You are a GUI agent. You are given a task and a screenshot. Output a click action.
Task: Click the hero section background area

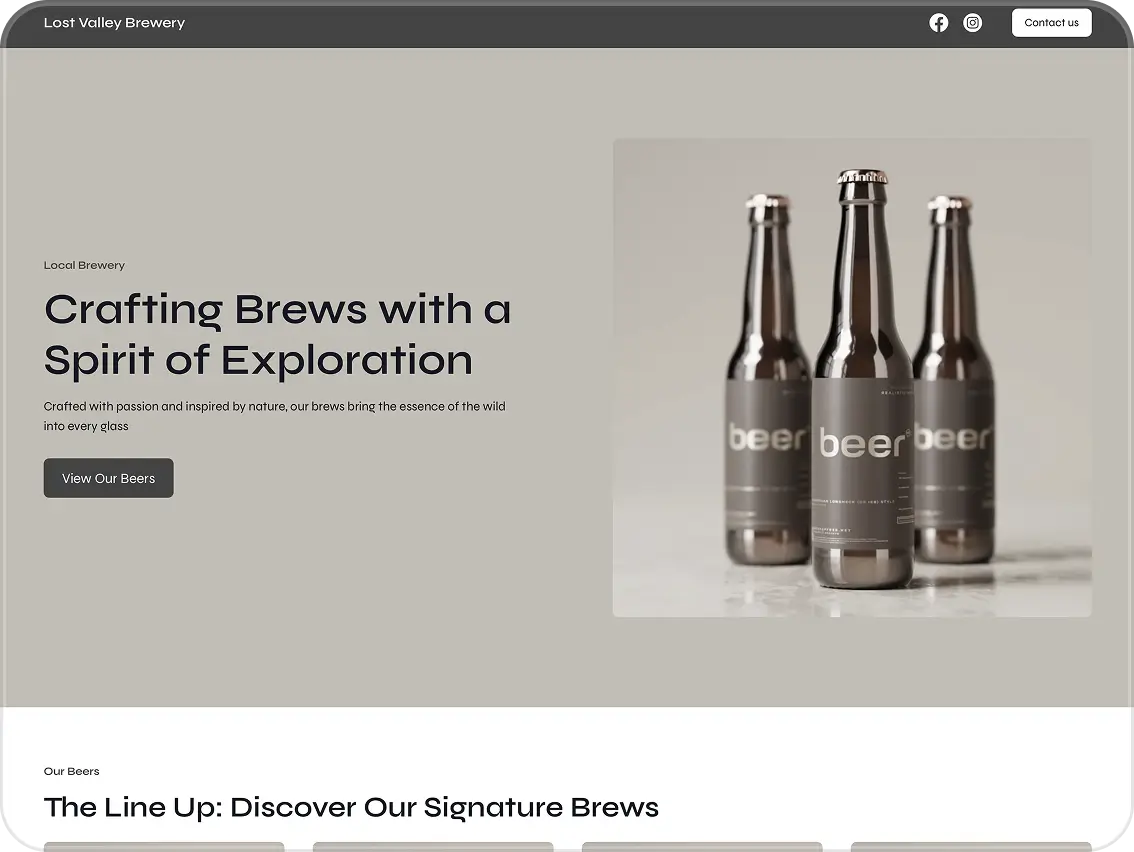coord(300,620)
